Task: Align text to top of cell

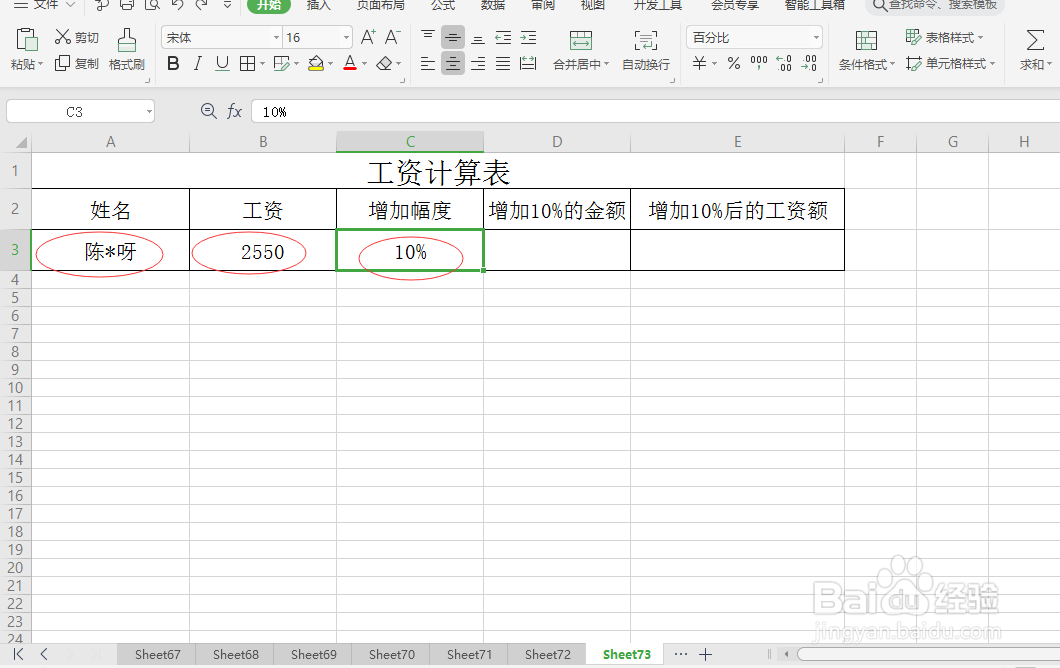Action: coord(427,37)
